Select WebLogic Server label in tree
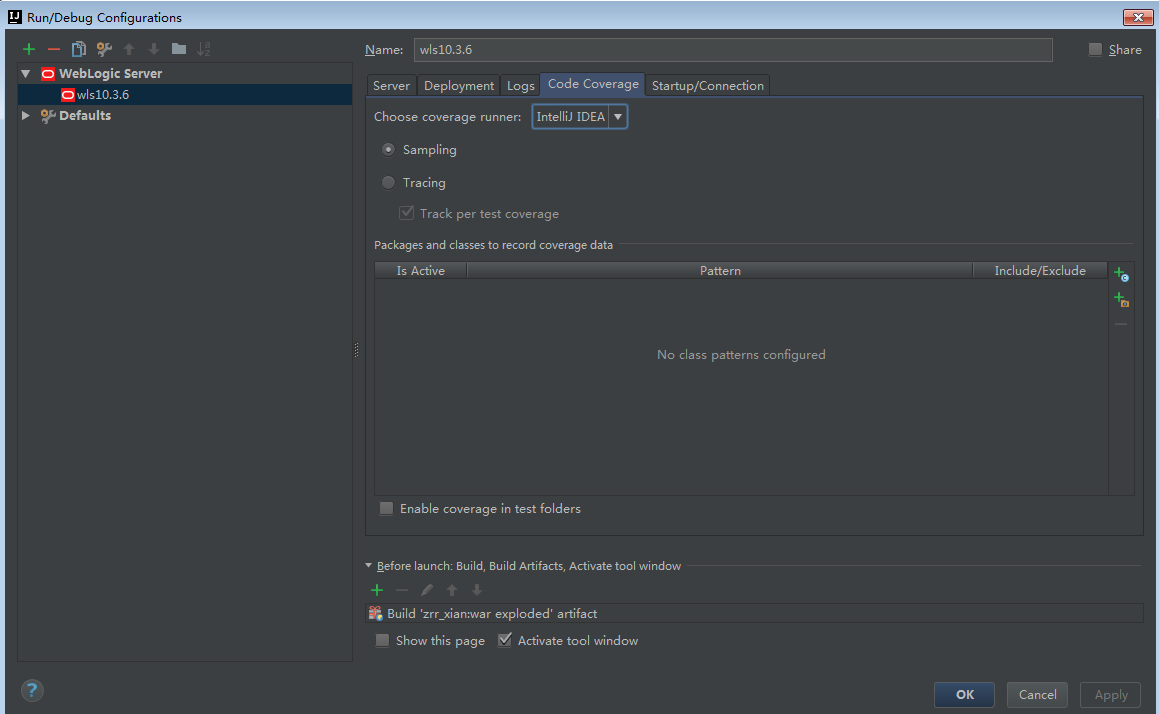1159x714 pixels. [110, 74]
